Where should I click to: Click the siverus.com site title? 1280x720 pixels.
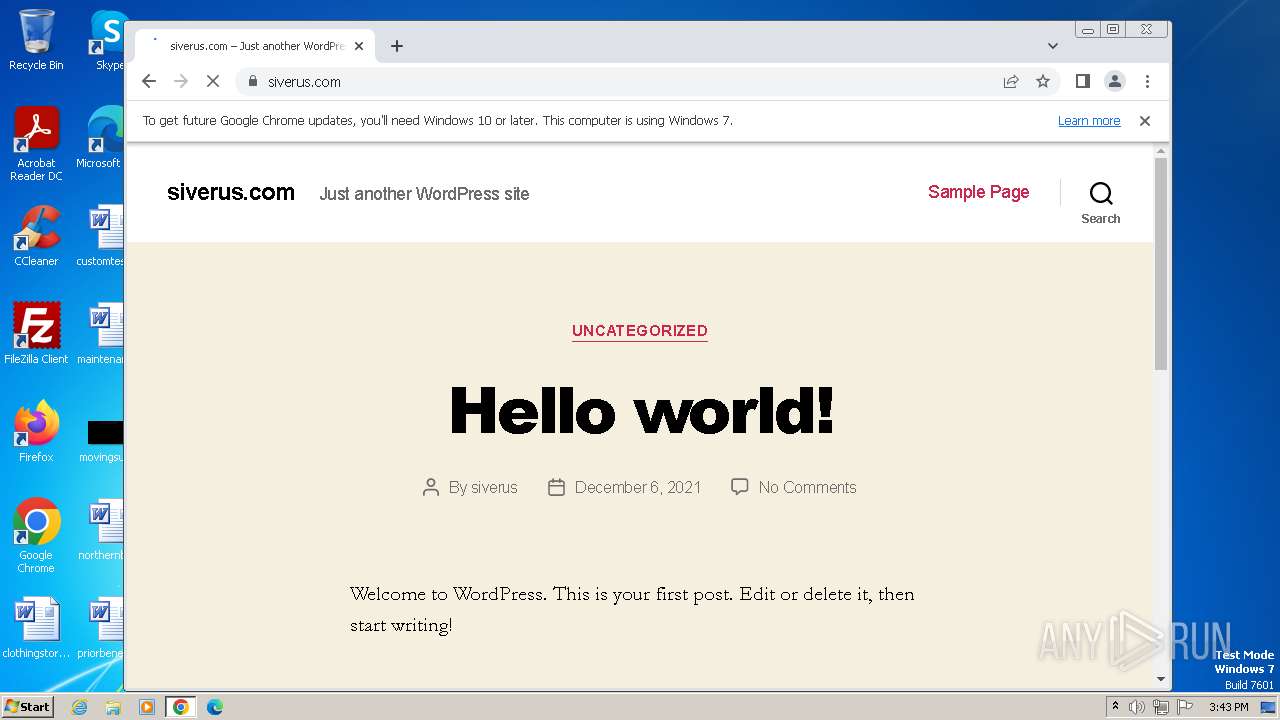pyautogui.click(x=231, y=192)
